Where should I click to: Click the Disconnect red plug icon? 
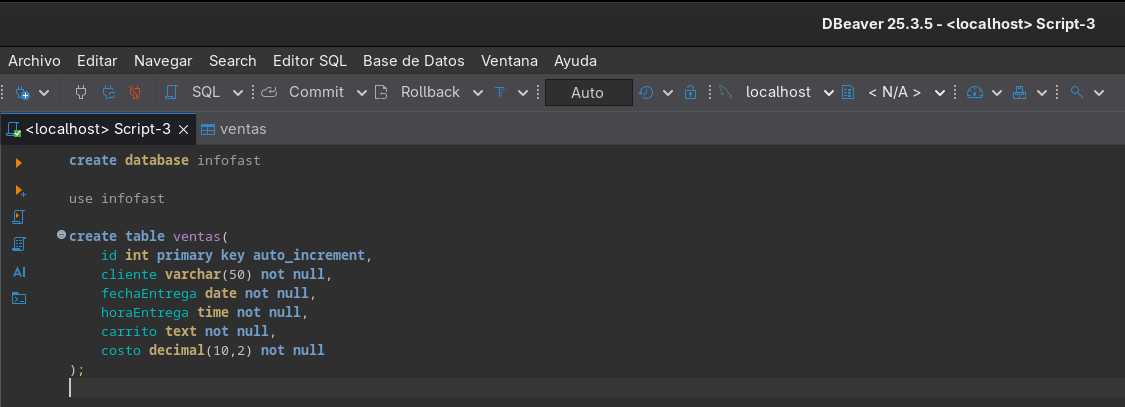pos(134,92)
